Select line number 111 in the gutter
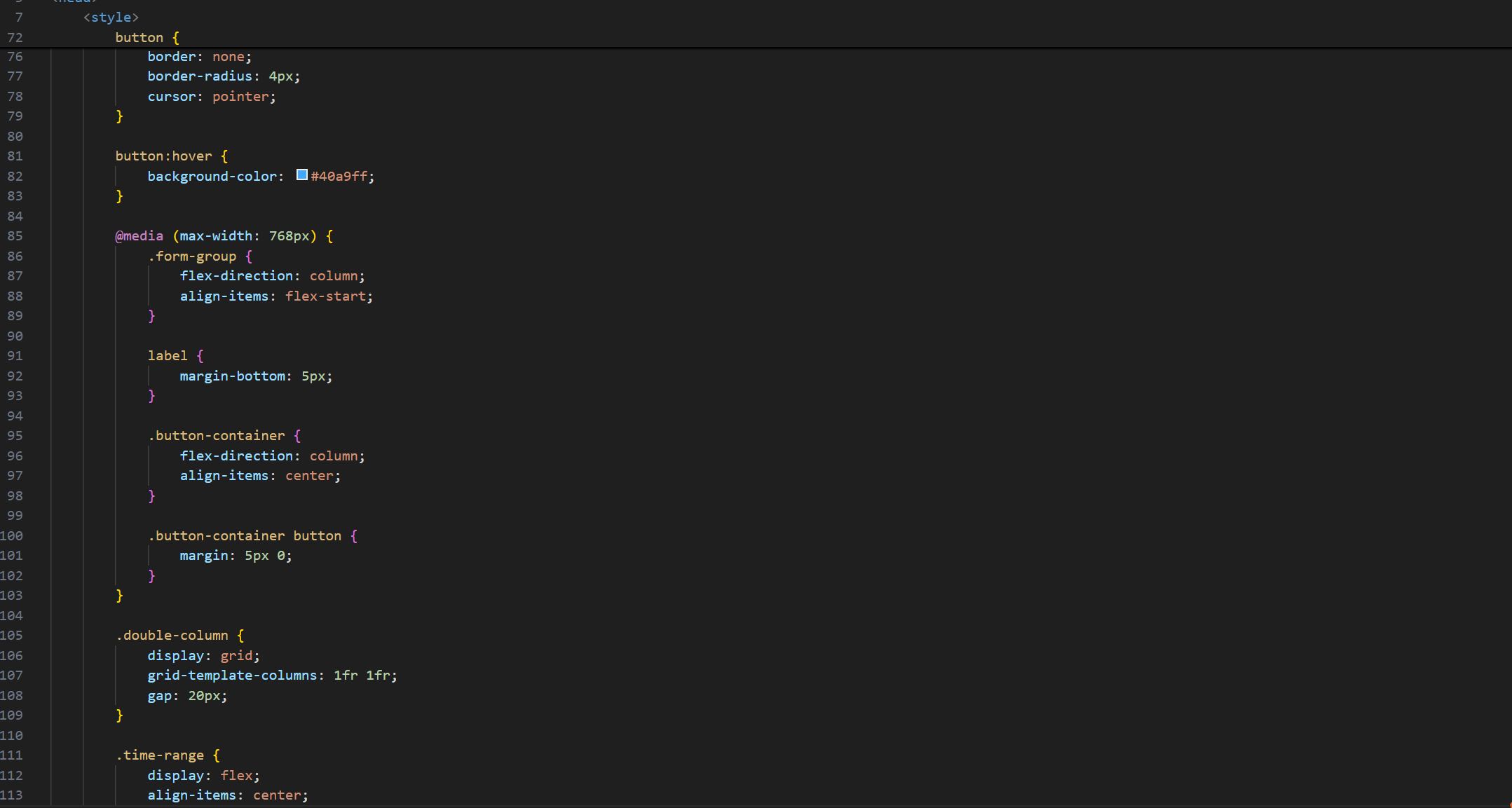The height and width of the screenshot is (808, 1512). [x=12, y=755]
